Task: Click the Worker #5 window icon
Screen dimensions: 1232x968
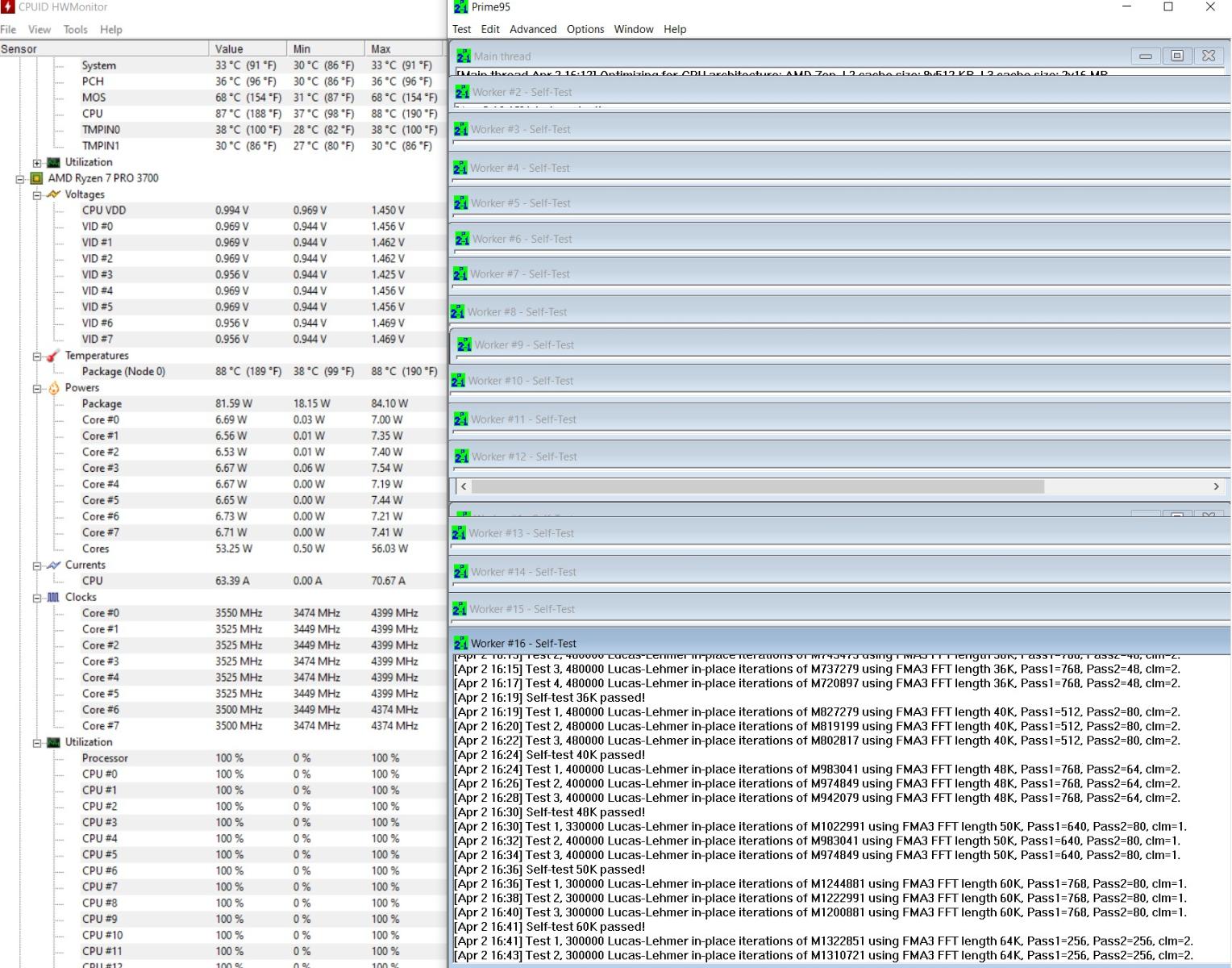Action: (x=461, y=203)
